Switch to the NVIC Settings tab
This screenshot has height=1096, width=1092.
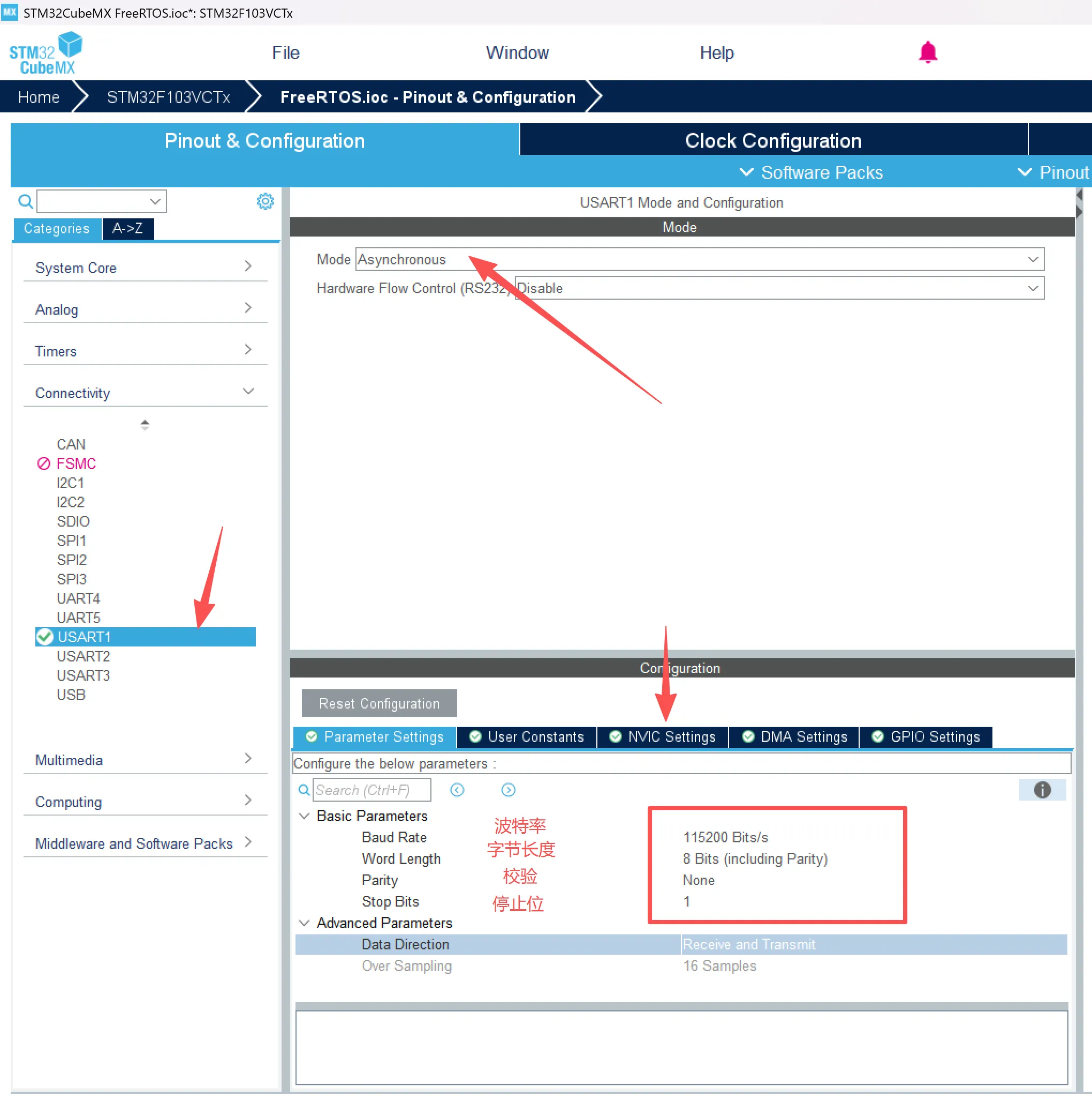(x=662, y=736)
